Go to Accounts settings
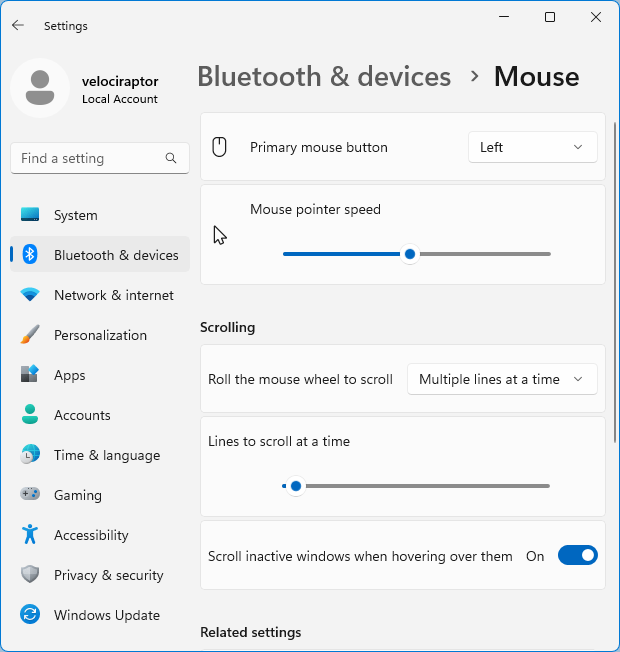The height and width of the screenshot is (652, 620). point(82,415)
